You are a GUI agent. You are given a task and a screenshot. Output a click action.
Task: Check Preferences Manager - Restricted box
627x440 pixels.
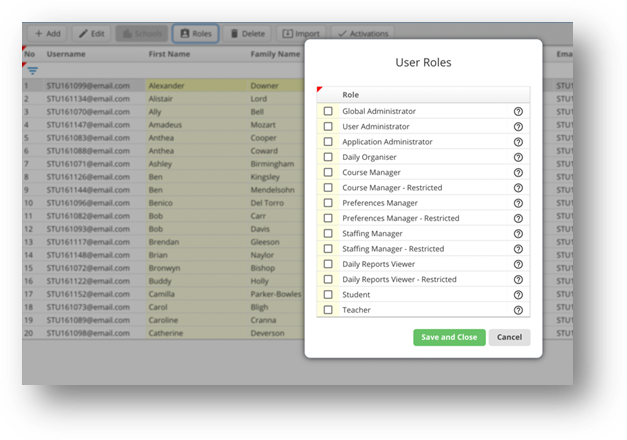click(328, 218)
